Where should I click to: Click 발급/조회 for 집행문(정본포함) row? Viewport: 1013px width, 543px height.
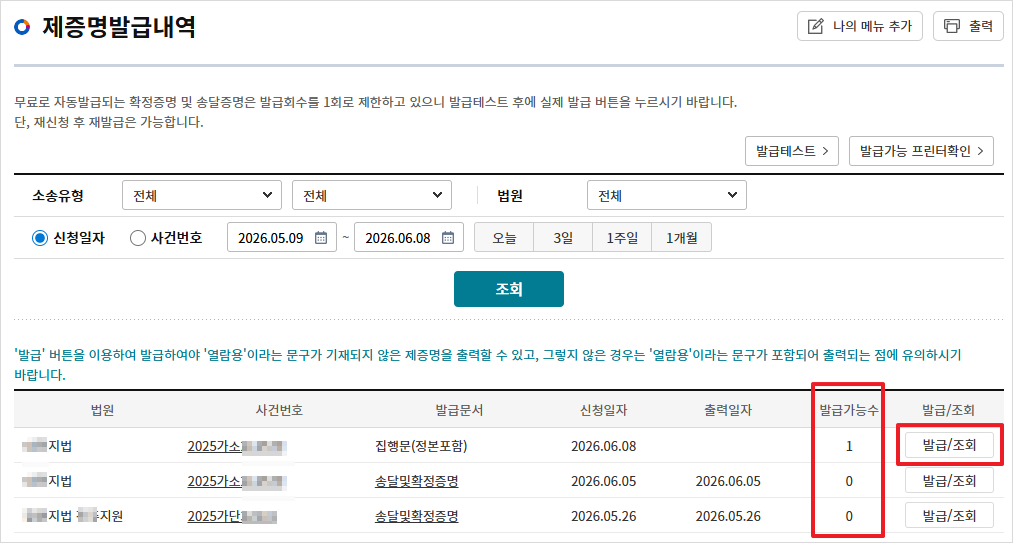click(x=949, y=445)
